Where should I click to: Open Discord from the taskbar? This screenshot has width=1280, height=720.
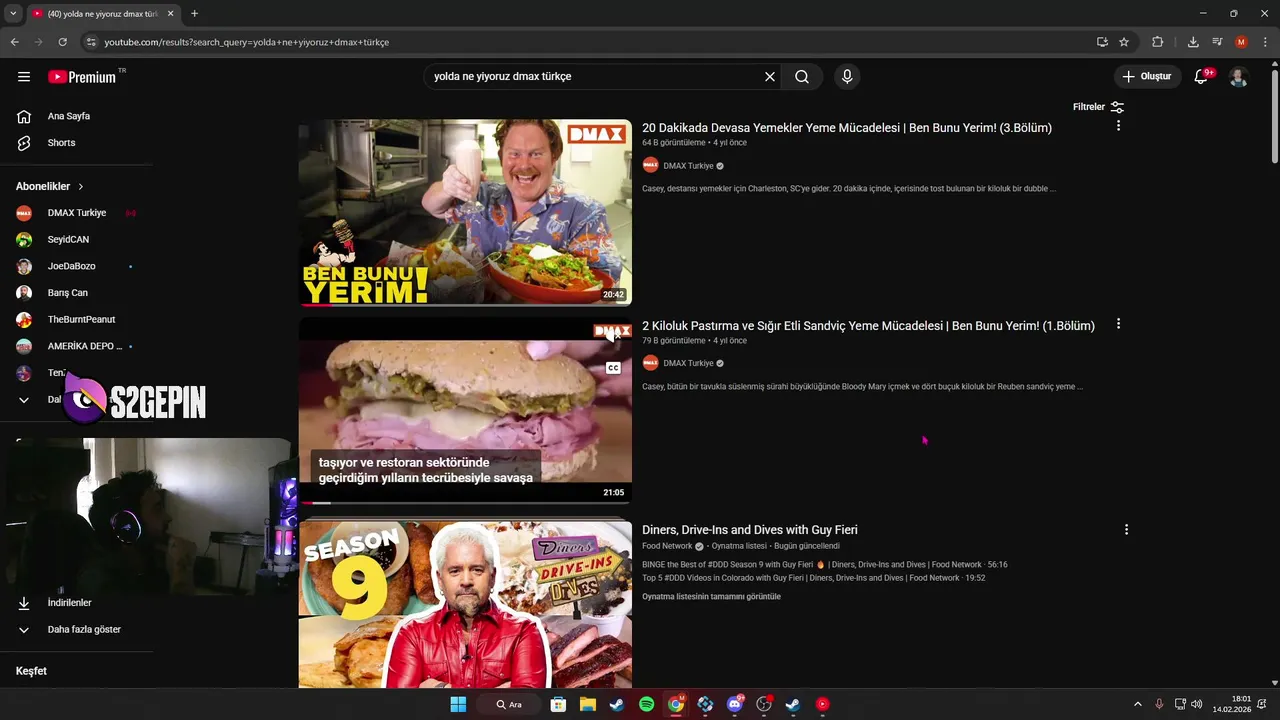735,704
